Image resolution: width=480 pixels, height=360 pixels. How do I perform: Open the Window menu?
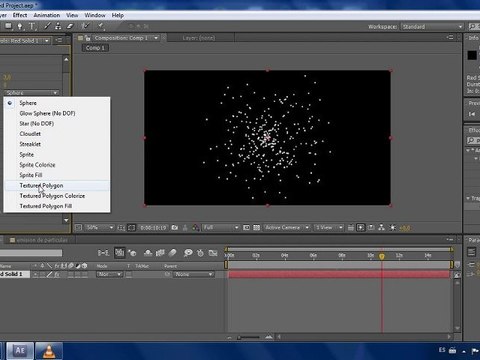[x=95, y=15]
